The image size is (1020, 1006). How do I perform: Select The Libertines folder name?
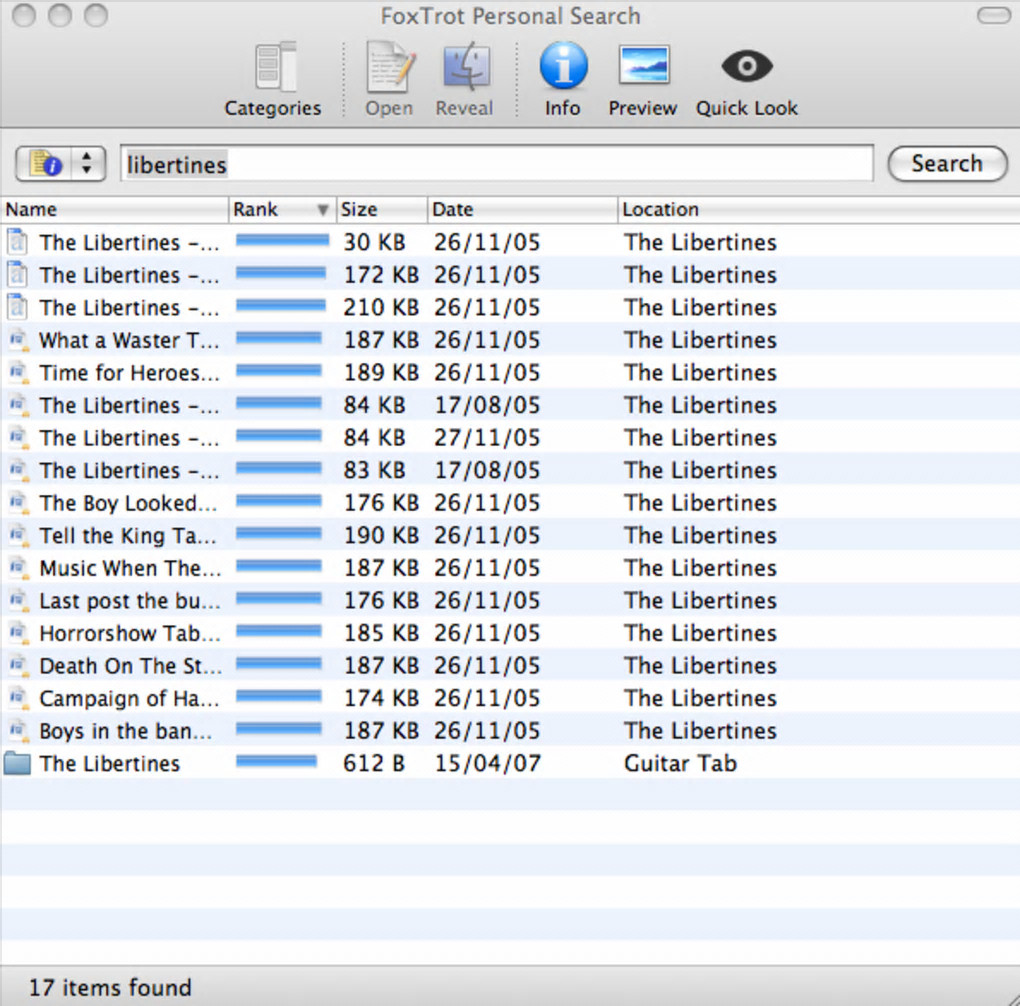(x=109, y=763)
